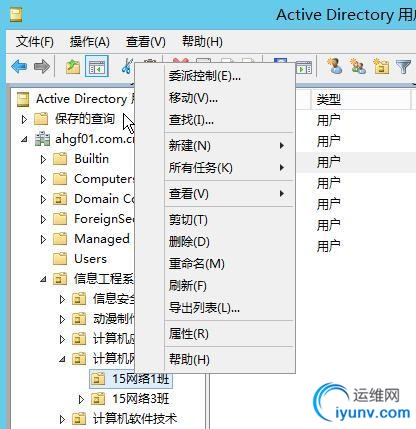This screenshot has height=429, width=416.
Task: Expand the Builtin container
Action: tap(43, 159)
